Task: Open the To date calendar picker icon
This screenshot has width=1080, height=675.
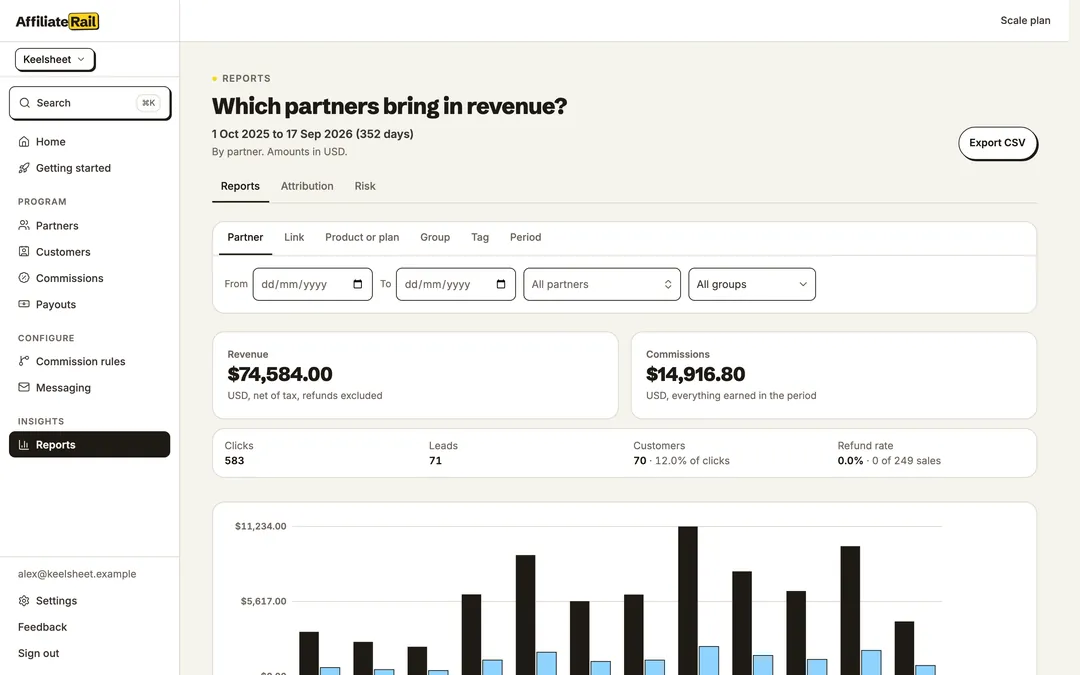Action: click(x=501, y=284)
